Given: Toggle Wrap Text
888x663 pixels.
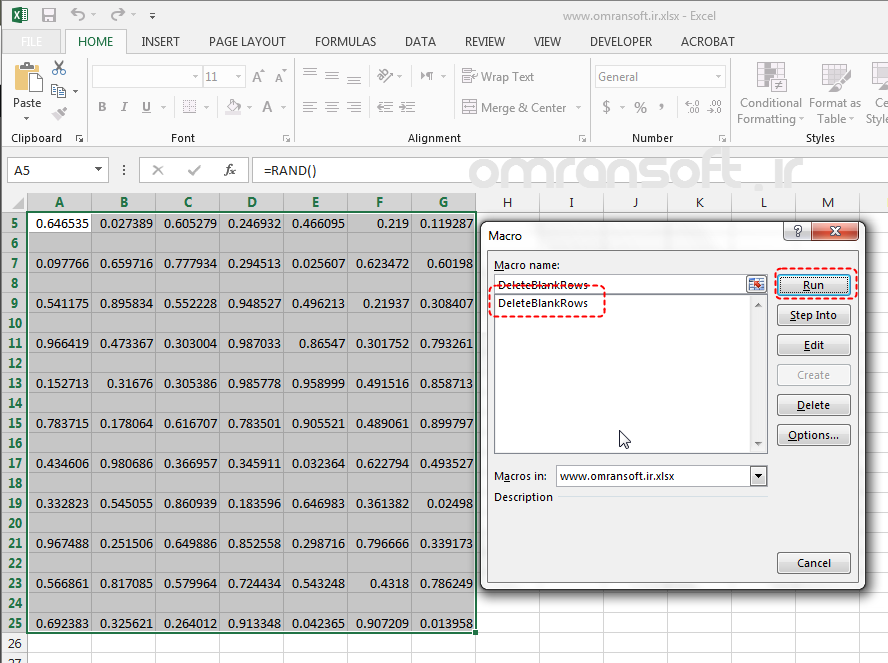Looking at the screenshot, I should tap(498, 76).
